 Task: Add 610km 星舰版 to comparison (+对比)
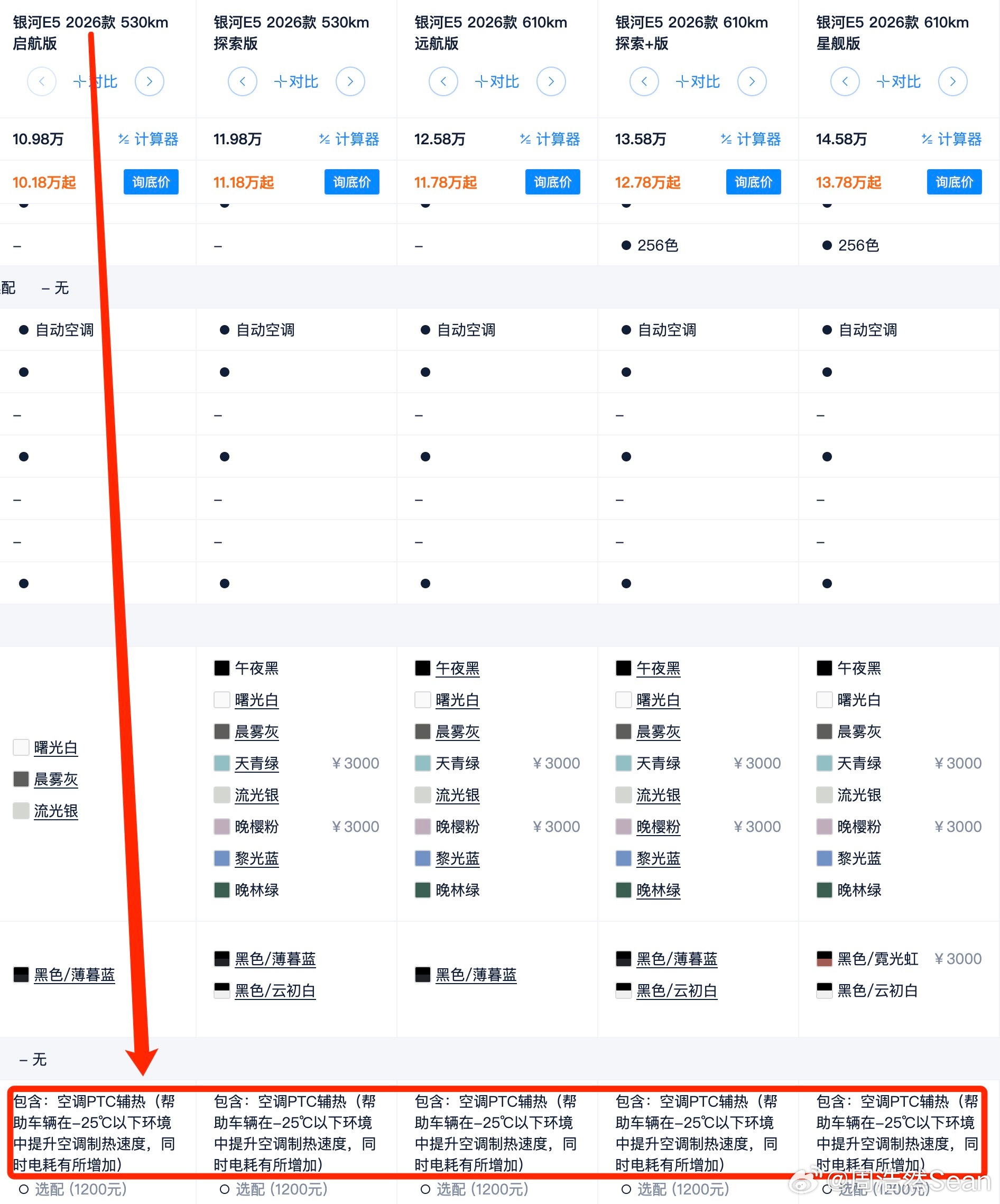click(898, 81)
